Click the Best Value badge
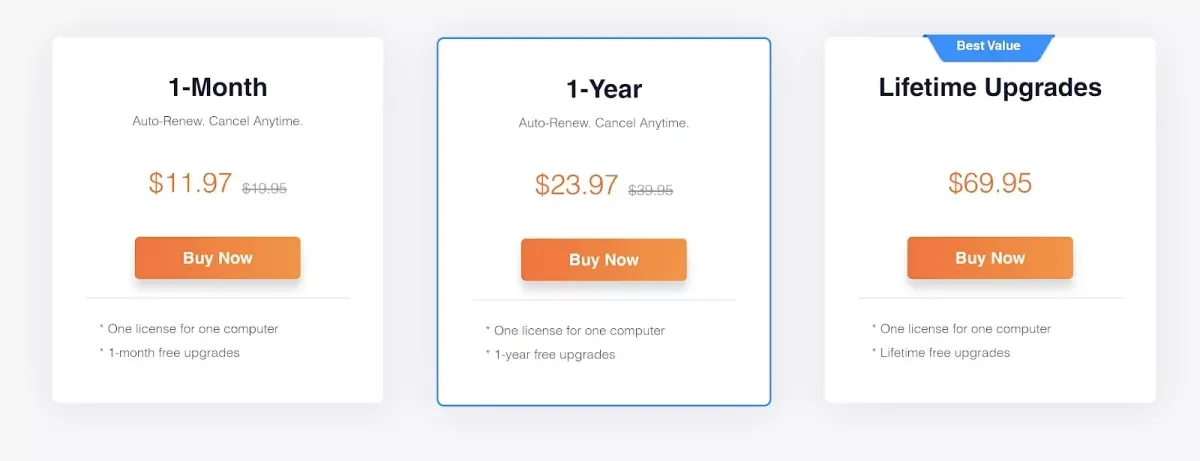Image resolution: width=1200 pixels, height=461 pixels. [988, 46]
